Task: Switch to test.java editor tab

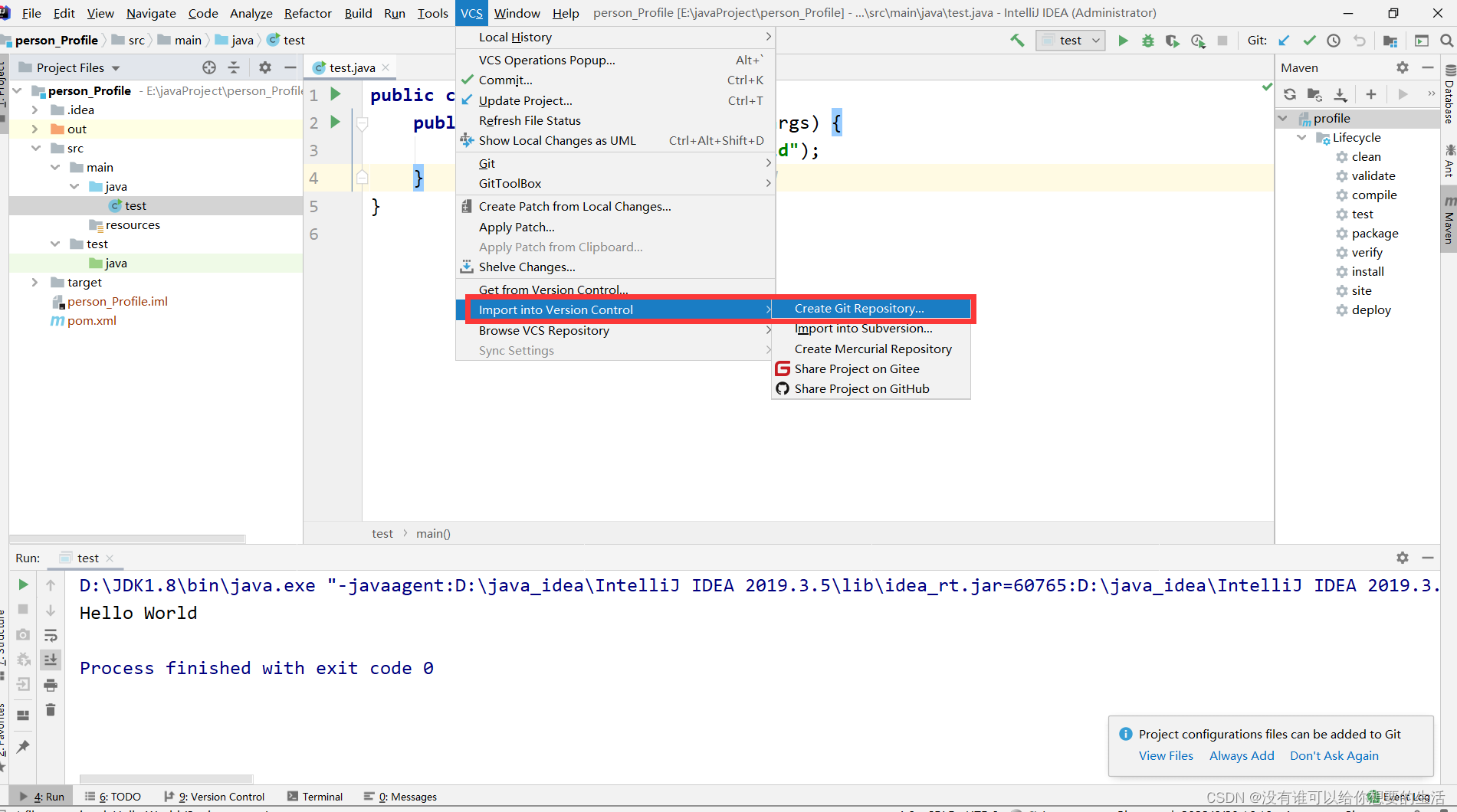Action: (352, 67)
